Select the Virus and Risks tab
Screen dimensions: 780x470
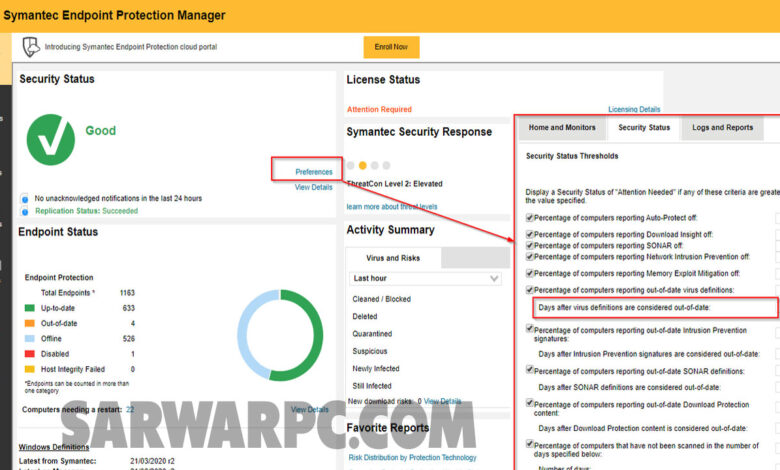pyautogui.click(x=393, y=258)
